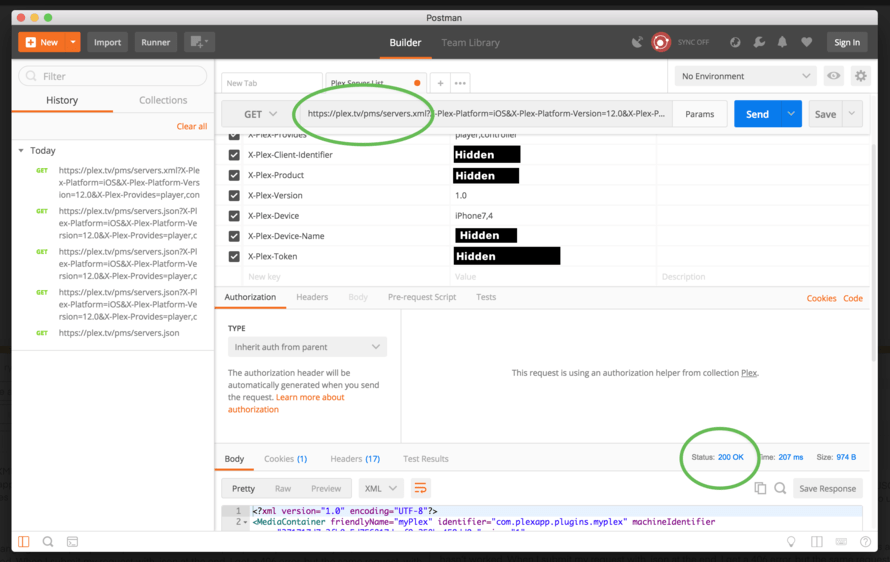
Task: Click Clear all history link
Action: [191, 126]
